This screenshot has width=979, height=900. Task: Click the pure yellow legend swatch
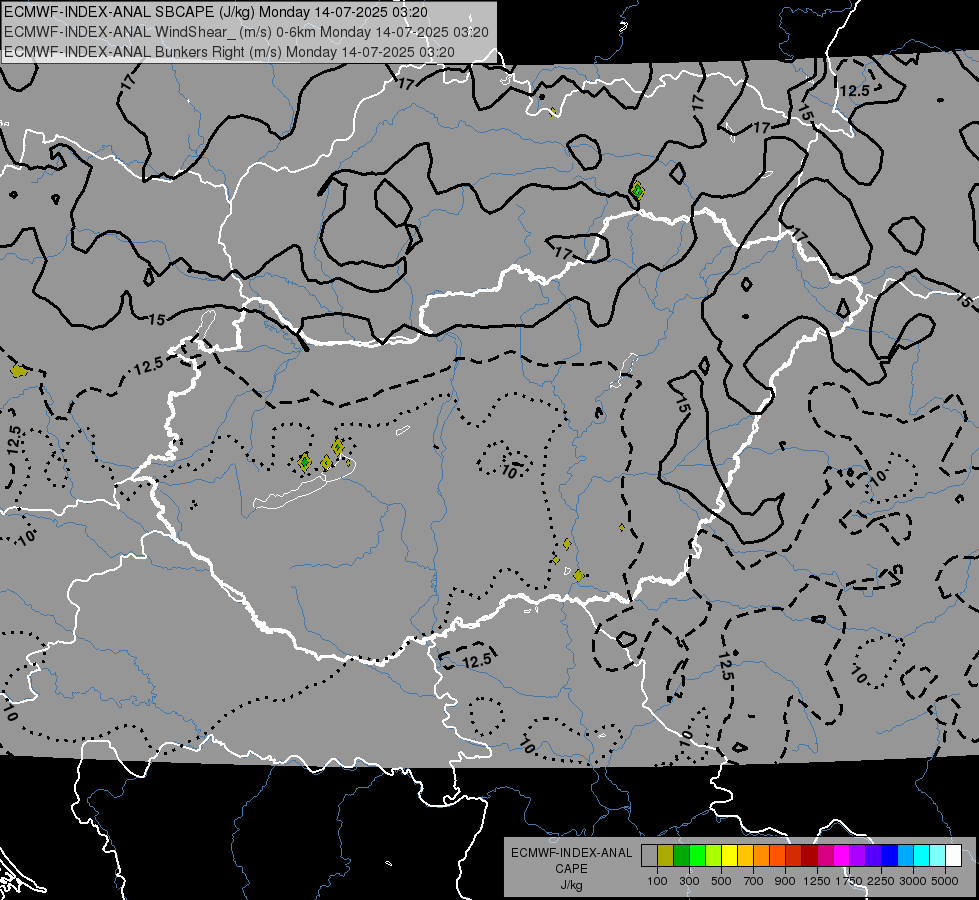point(729,856)
